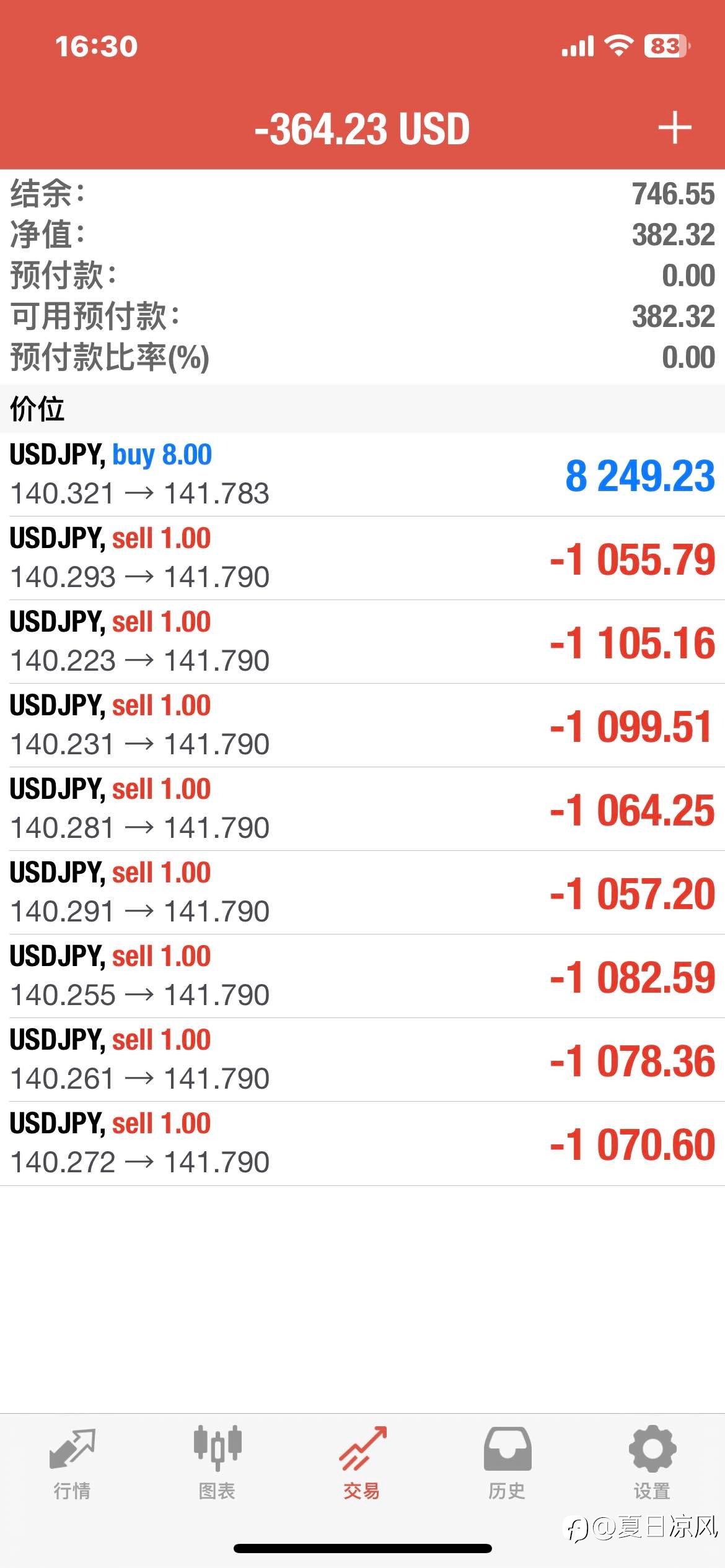Tap the 结余 balance row
The image size is (725, 1568).
(362, 194)
